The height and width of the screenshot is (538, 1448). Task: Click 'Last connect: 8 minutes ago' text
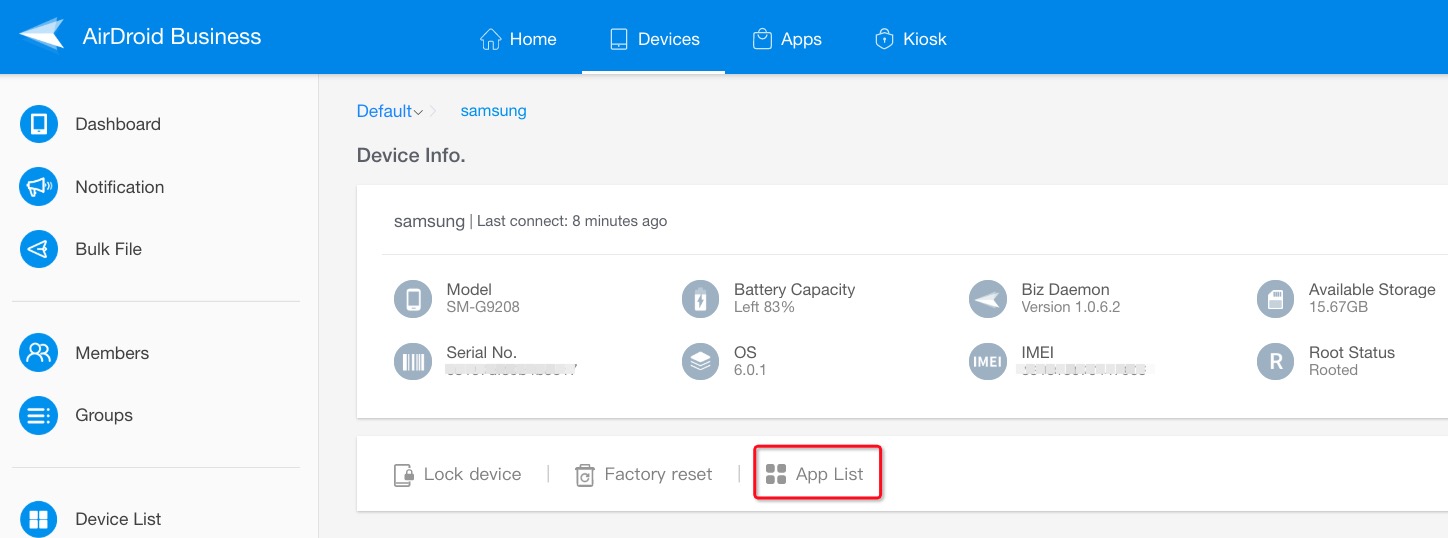coord(572,221)
